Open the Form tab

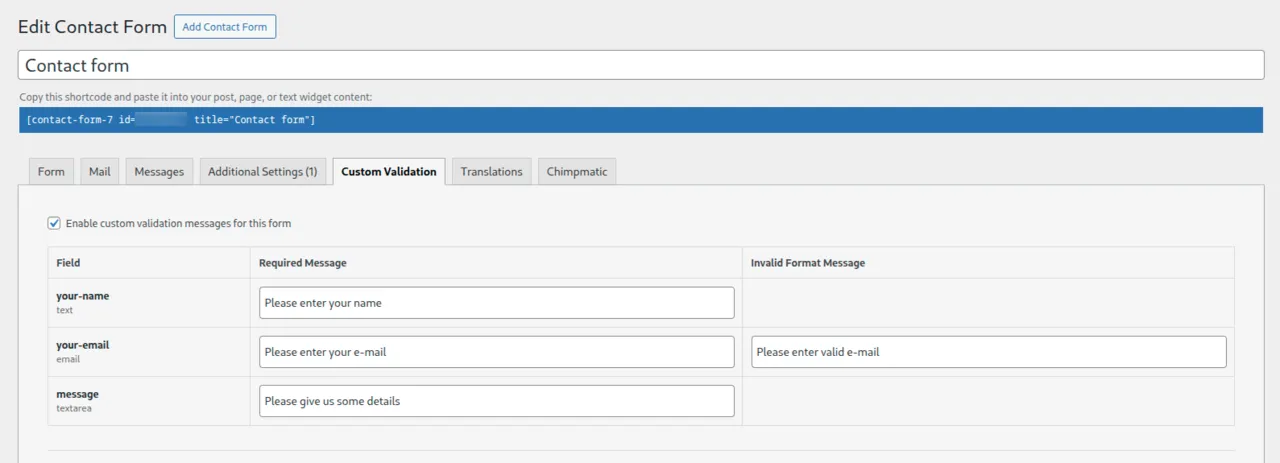click(x=51, y=172)
